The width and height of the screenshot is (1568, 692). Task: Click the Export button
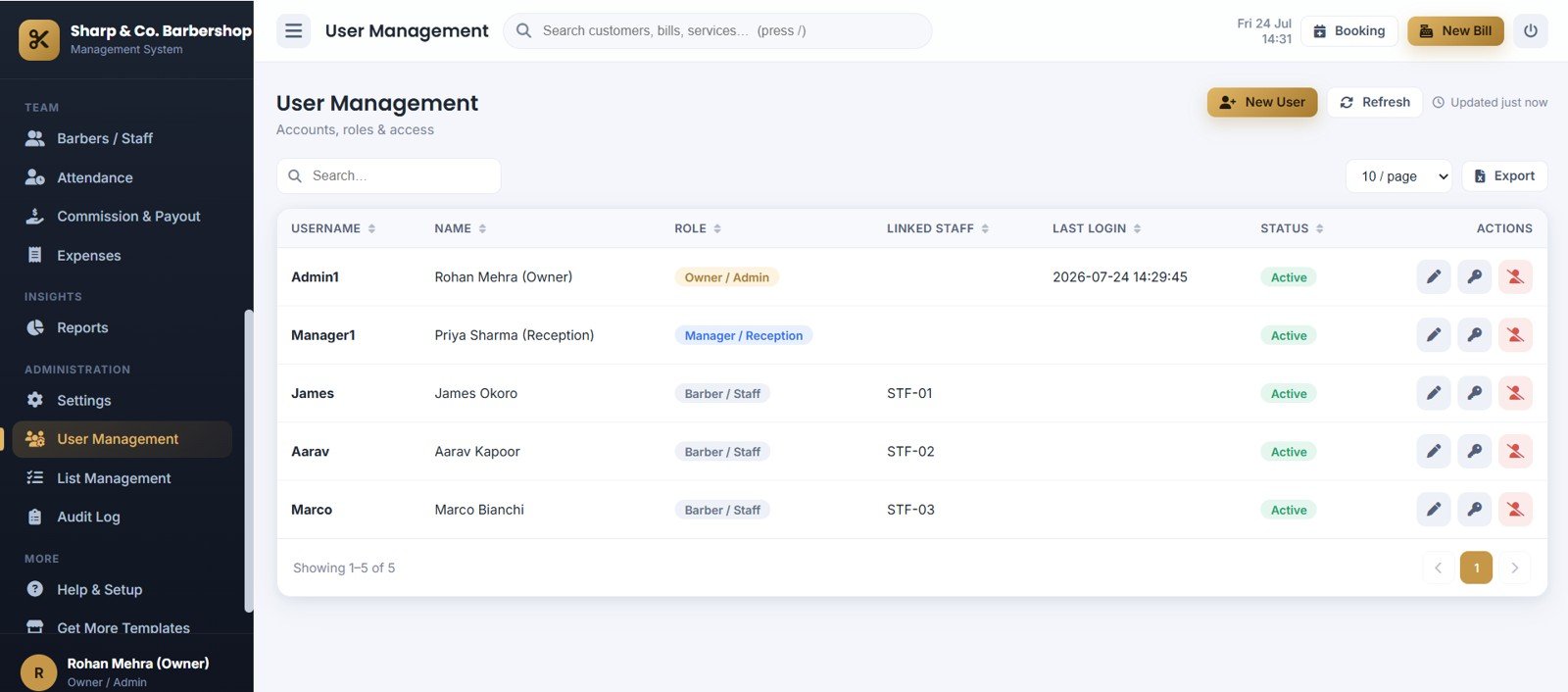point(1505,176)
